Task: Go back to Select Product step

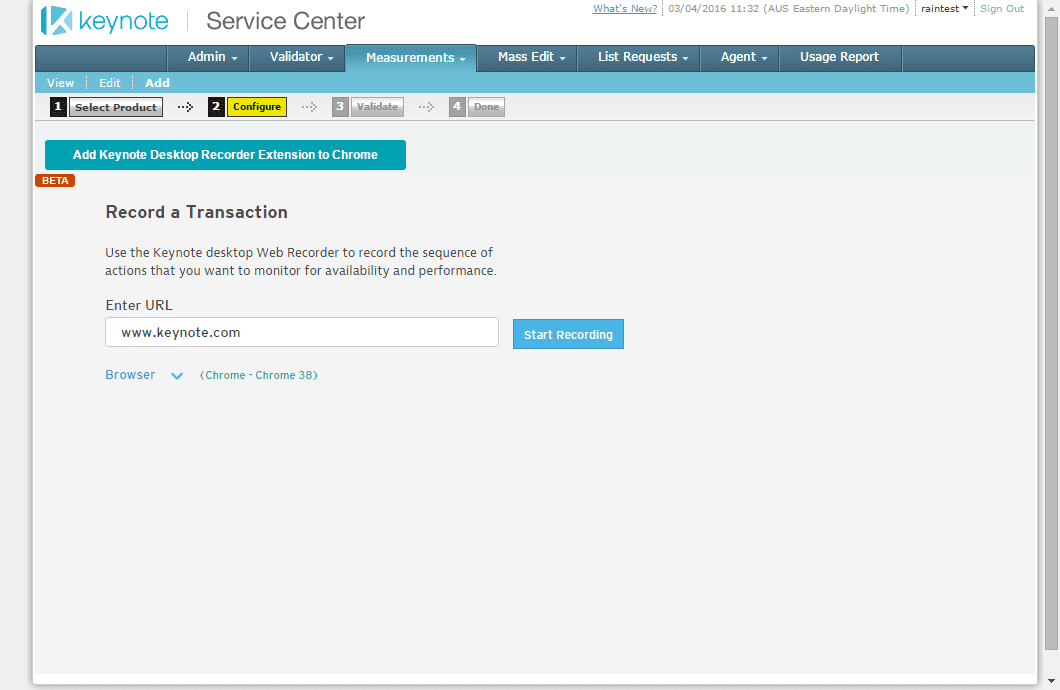Action: coord(116,107)
